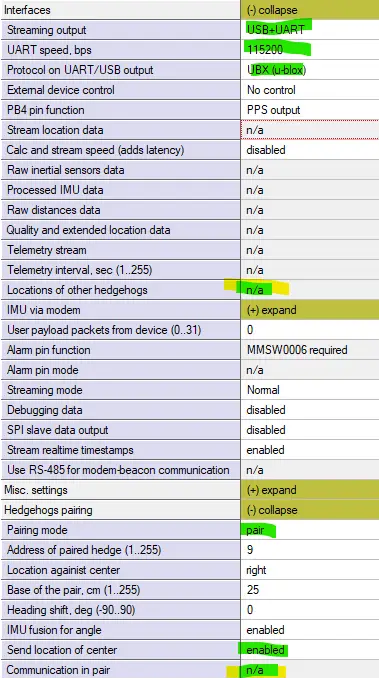Select the 'IMU via modem' row label
Viewport: 379px width, 679px height.
(44, 310)
